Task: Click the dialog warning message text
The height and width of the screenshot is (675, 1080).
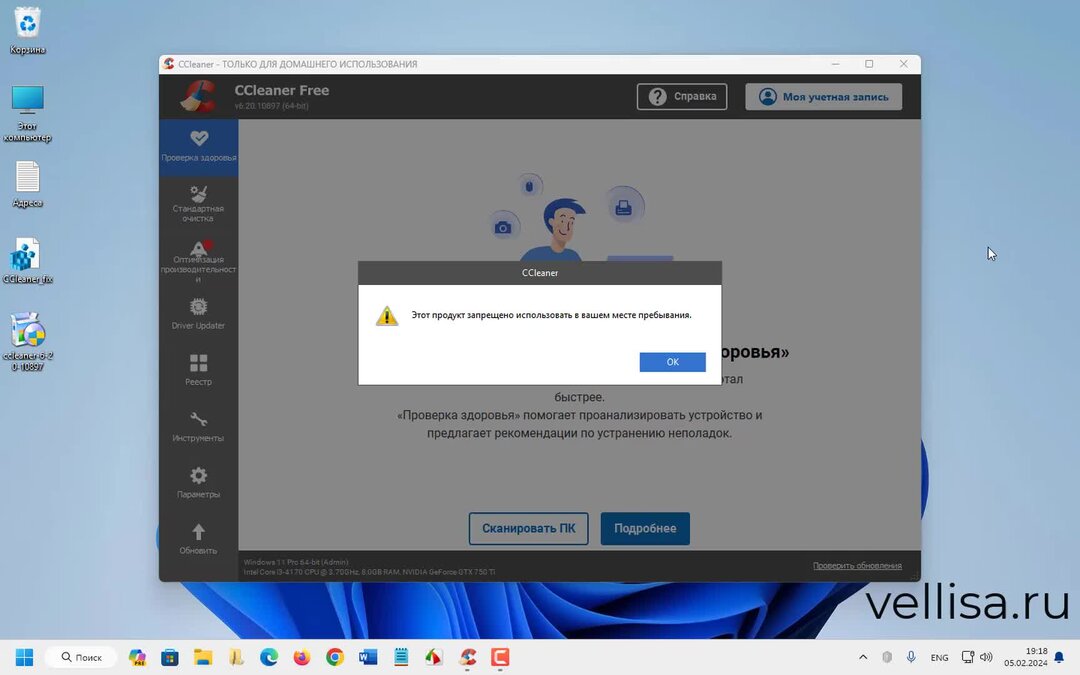Action: [x=551, y=315]
